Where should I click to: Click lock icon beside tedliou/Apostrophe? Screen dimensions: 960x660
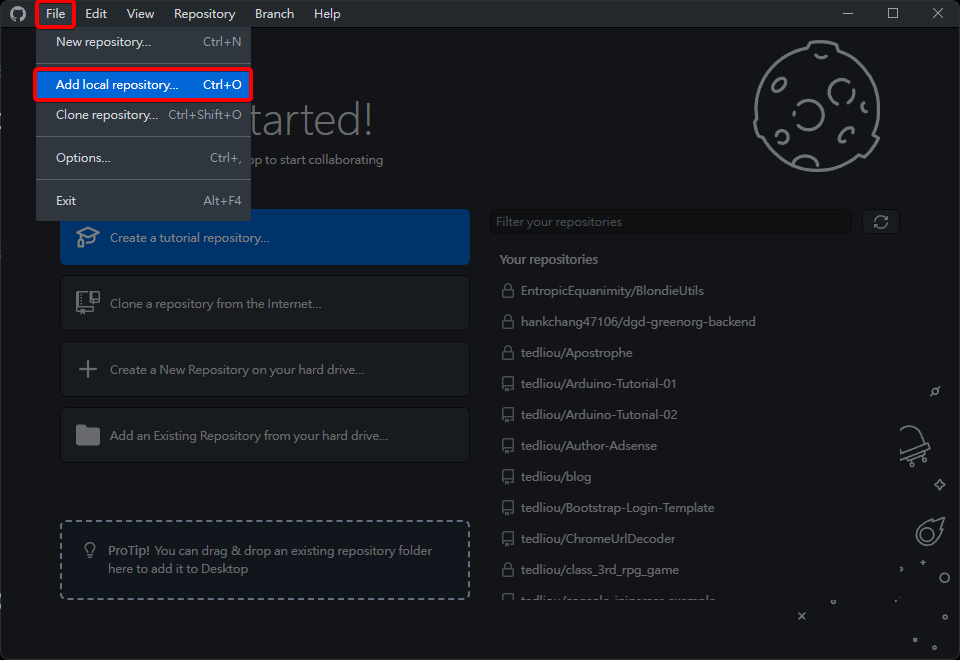pyautogui.click(x=508, y=353)
